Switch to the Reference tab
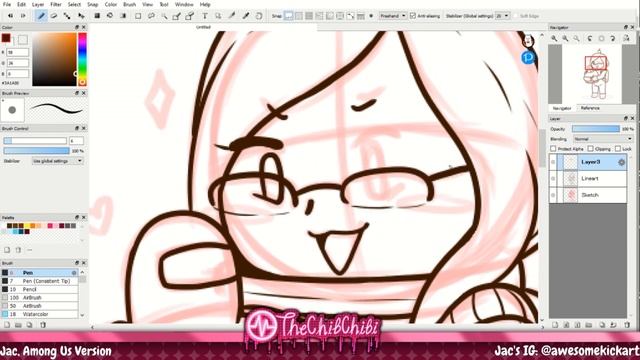 (x=590, y=108)
